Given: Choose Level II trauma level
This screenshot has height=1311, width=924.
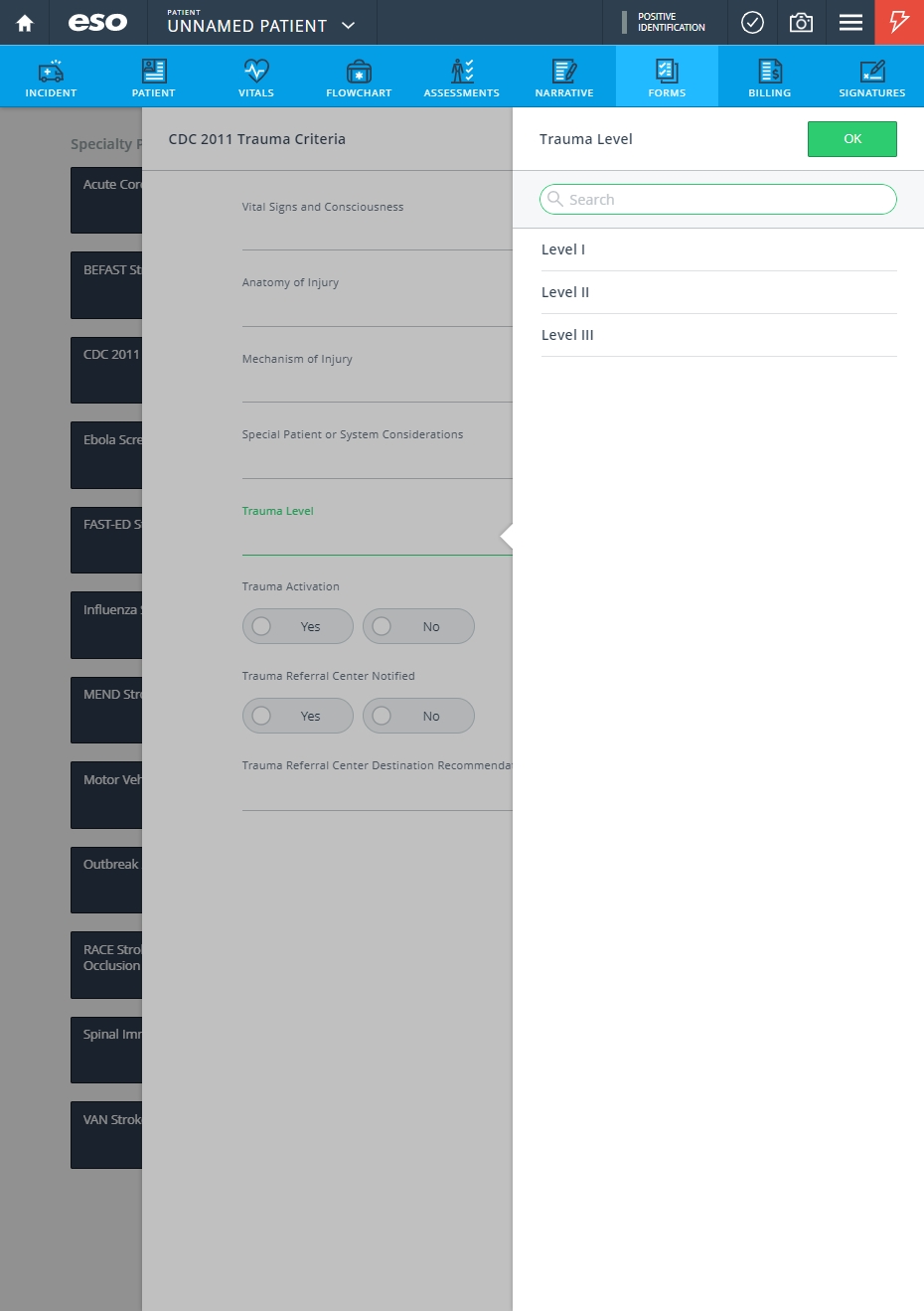Looking at the screenshot, I should point(719,292).
